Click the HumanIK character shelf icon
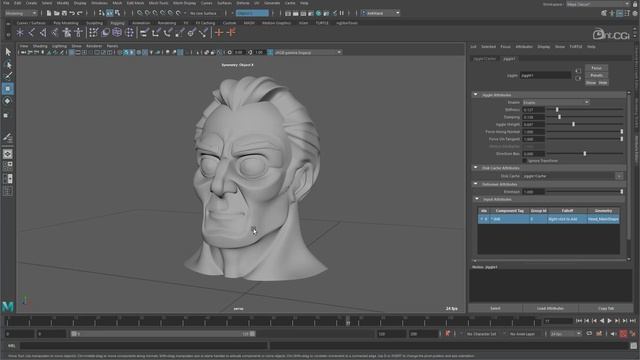 [x=67, y=32]
